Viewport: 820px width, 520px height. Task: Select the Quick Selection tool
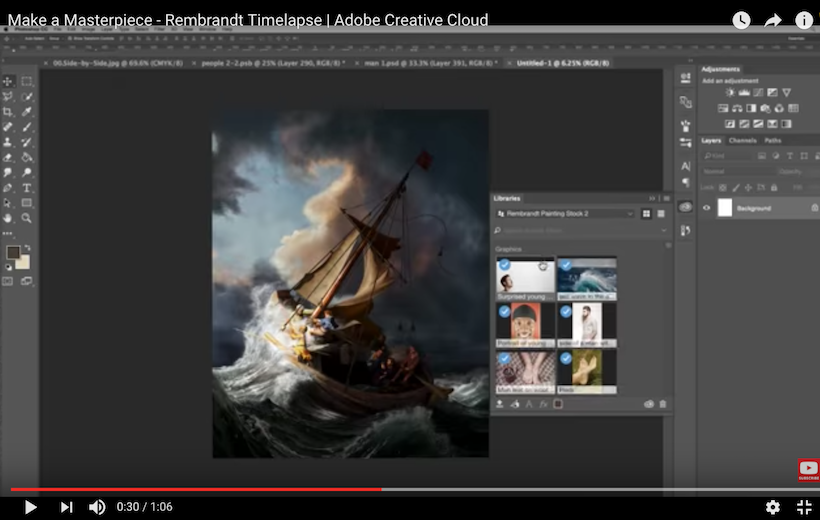[27, 96]
